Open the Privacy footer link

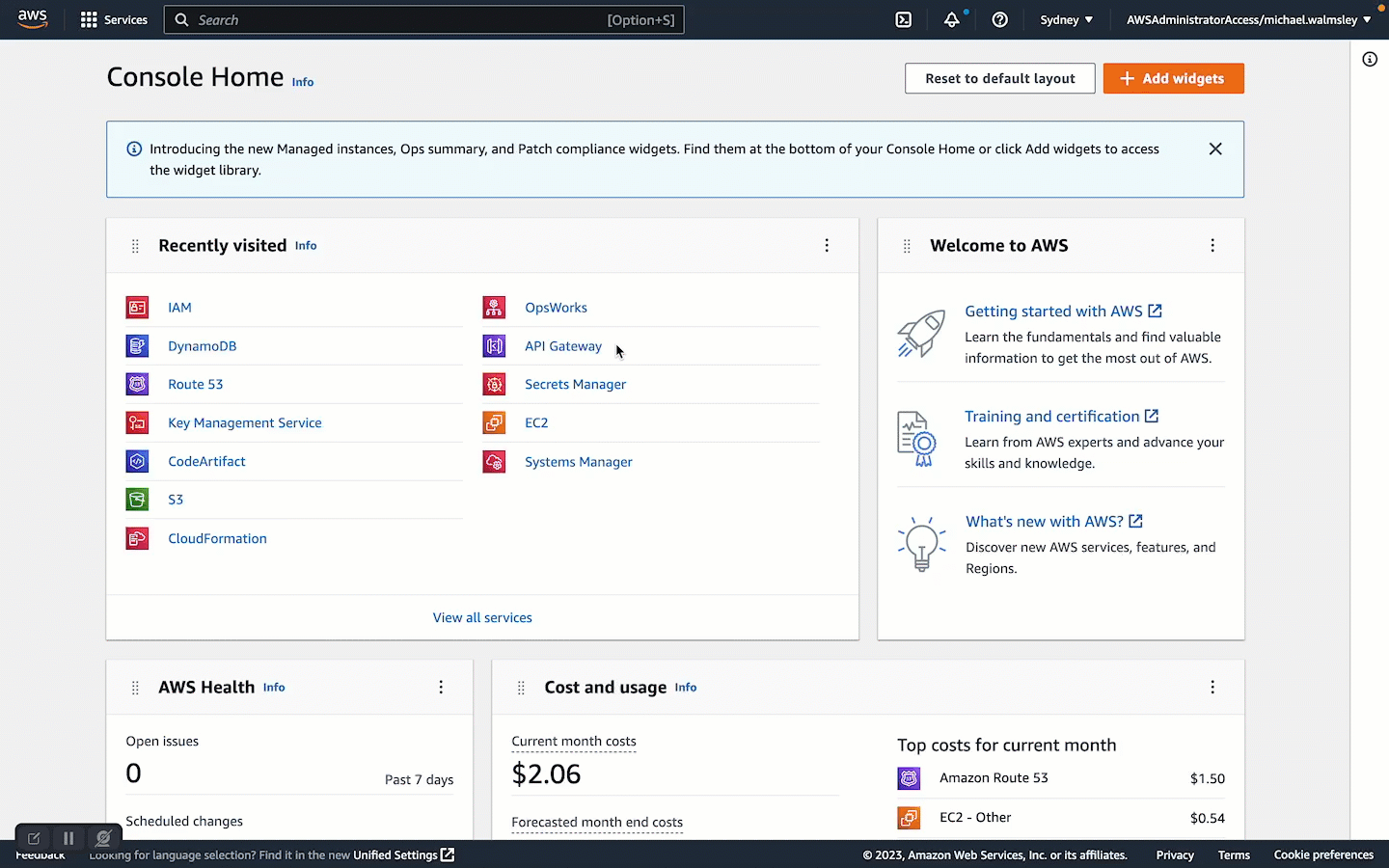tap(1175, 854)
